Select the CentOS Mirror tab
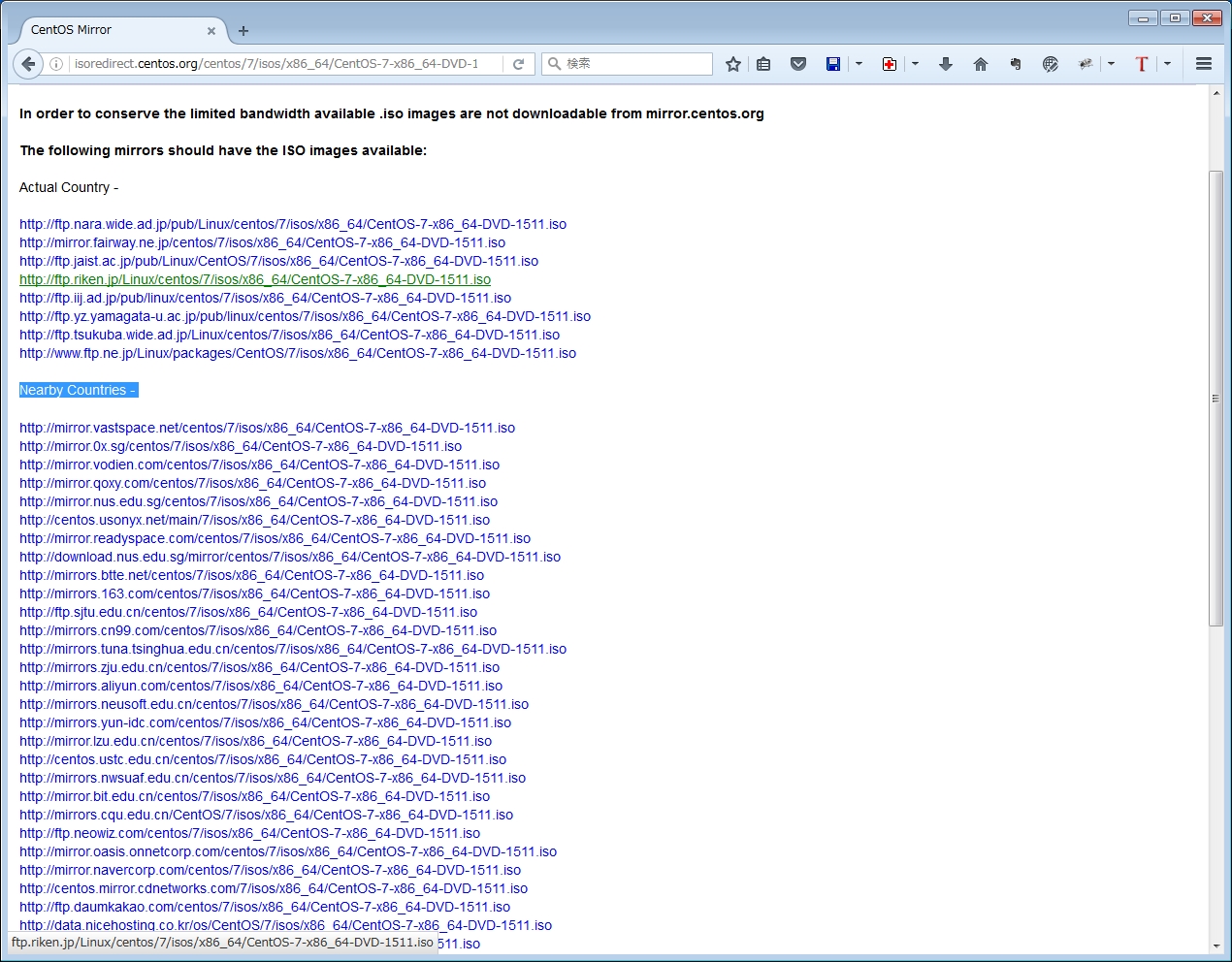 (x=116, y=30)
